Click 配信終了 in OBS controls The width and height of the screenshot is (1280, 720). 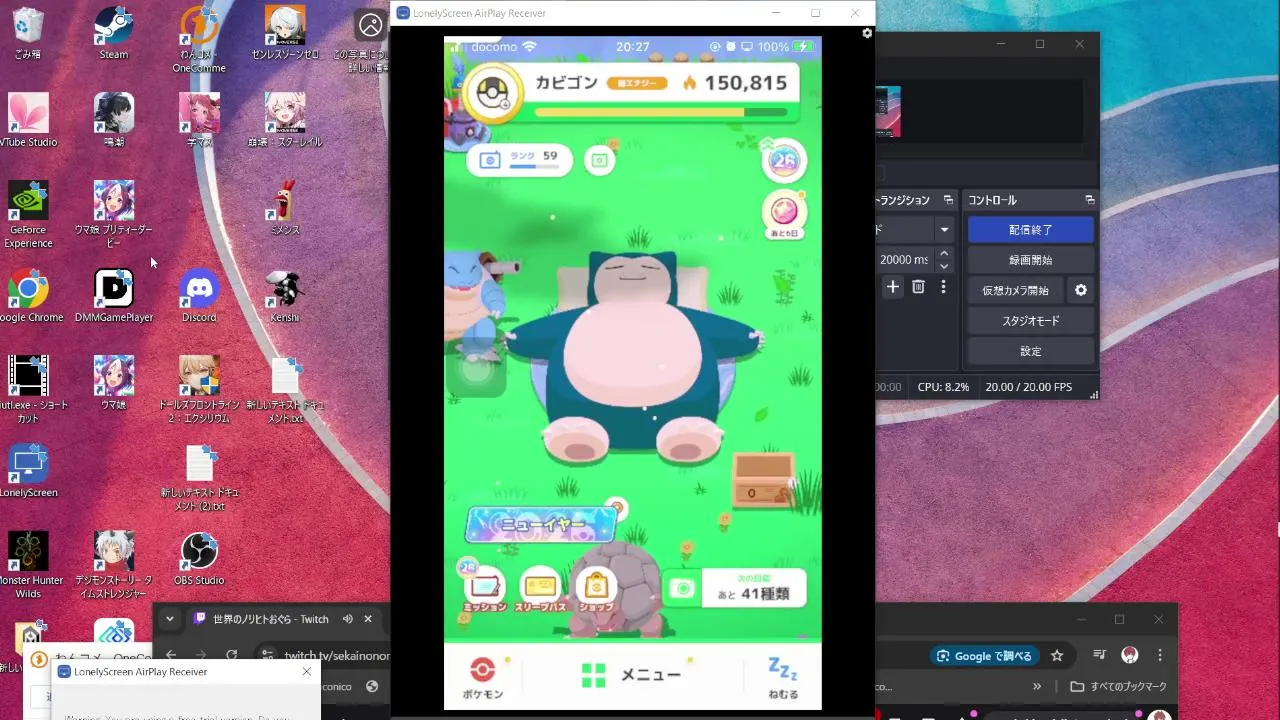tap(1030, 229)
